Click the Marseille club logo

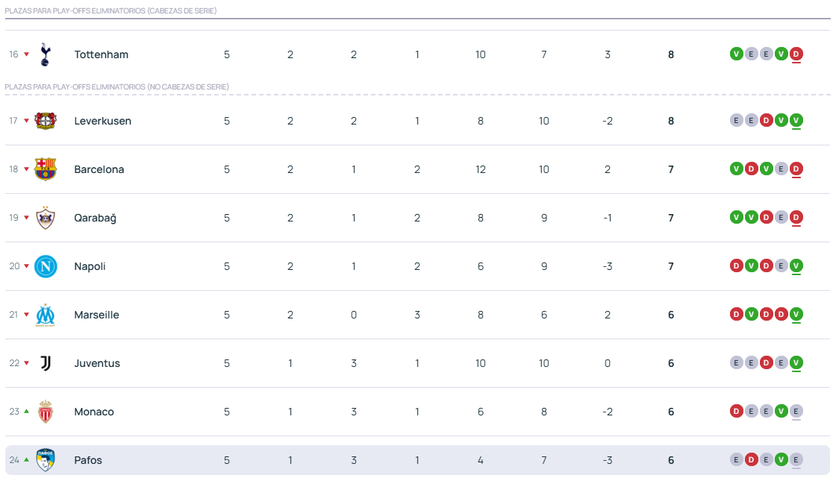(45, 315)
